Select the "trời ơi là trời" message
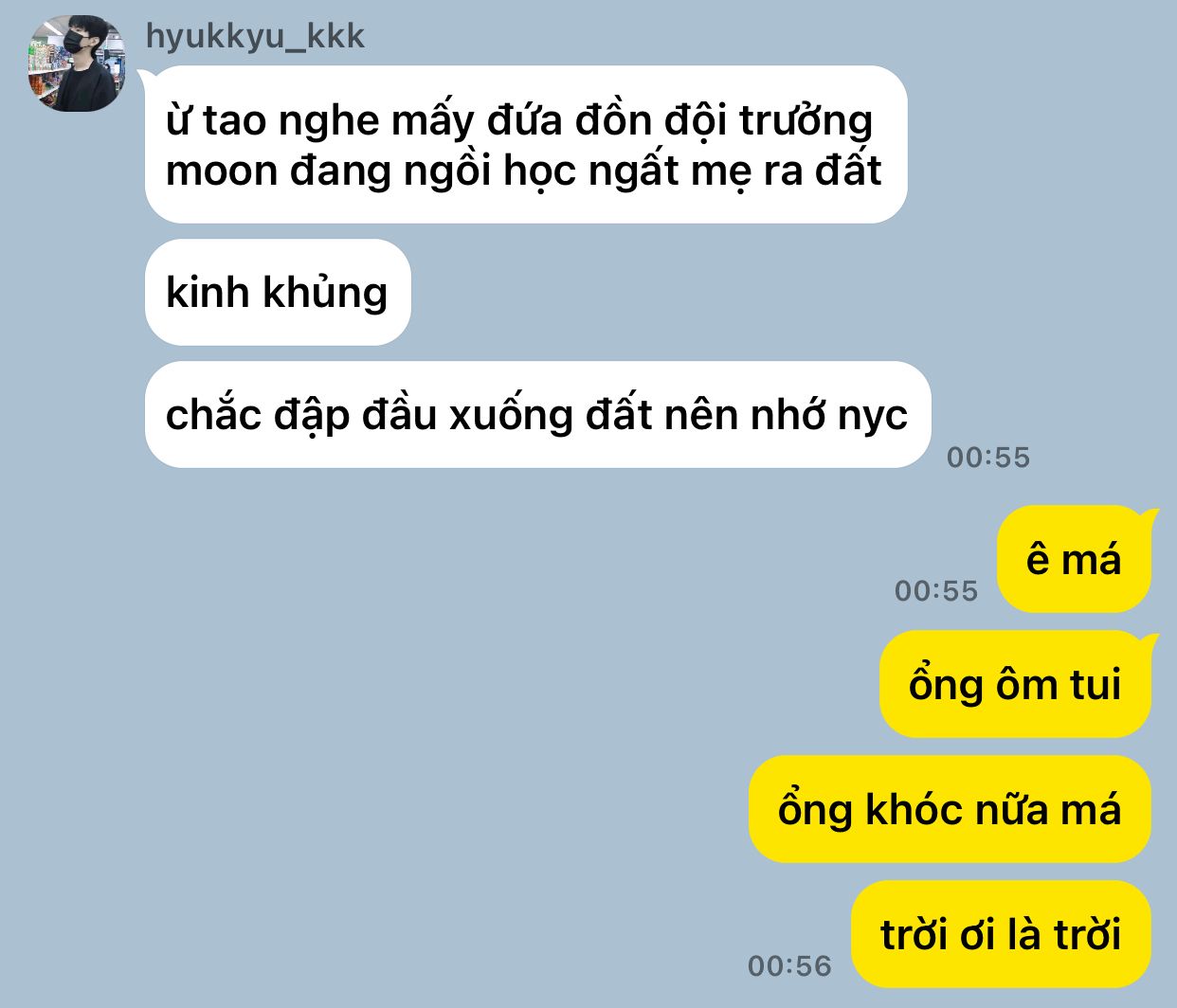This screenshot has height=1008, width=1177. click(1001, 934)
